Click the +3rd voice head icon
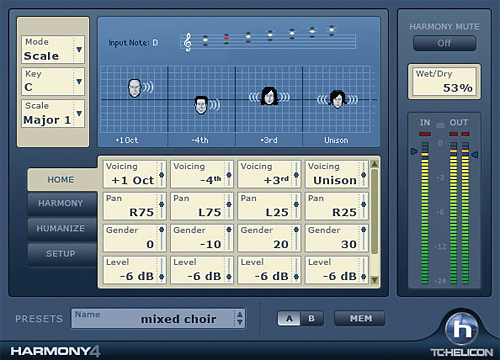Image resolution: width=500 pixels, height=360 pixels. 269,96
